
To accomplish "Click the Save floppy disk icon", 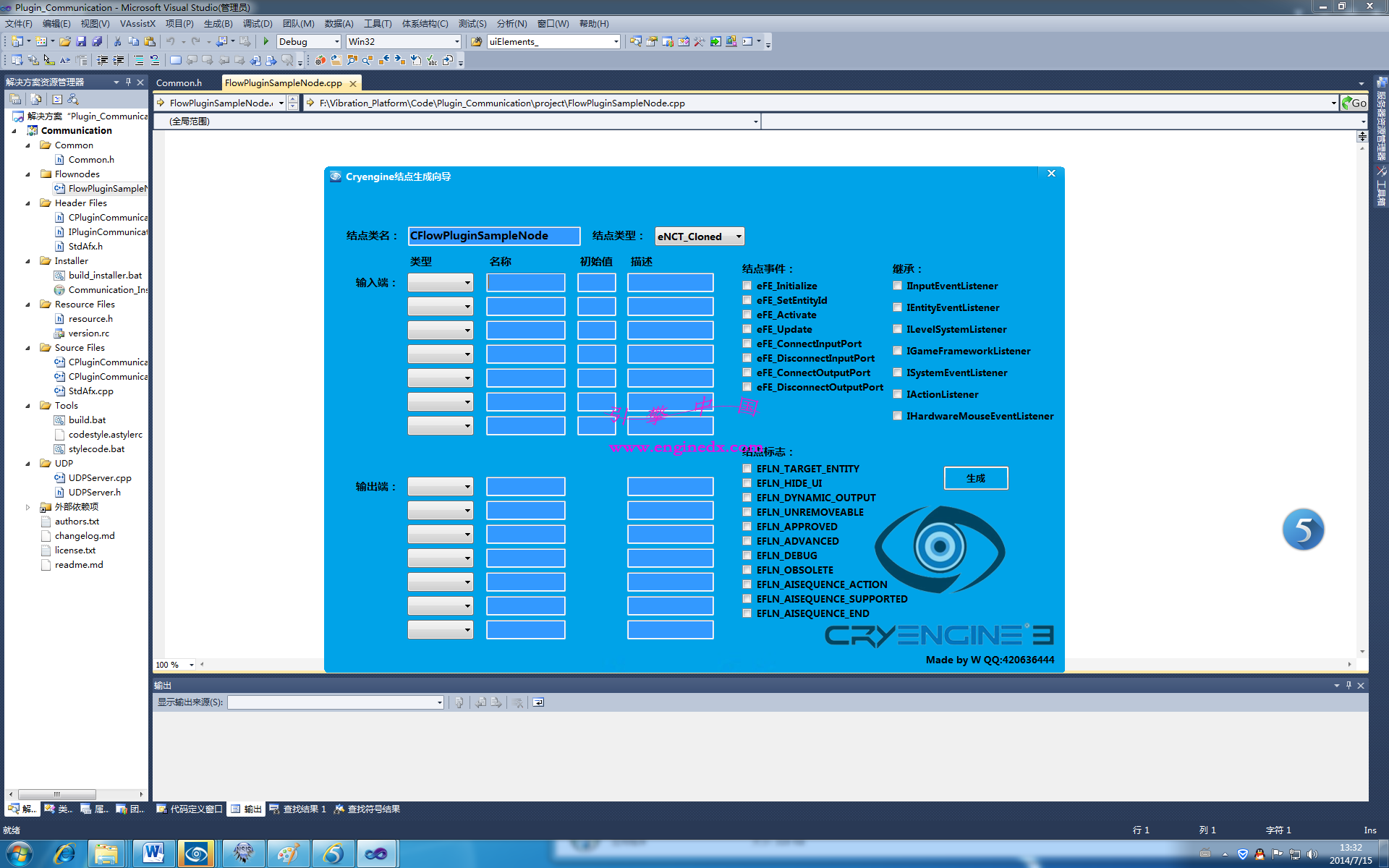I will [x=81, y=42].
